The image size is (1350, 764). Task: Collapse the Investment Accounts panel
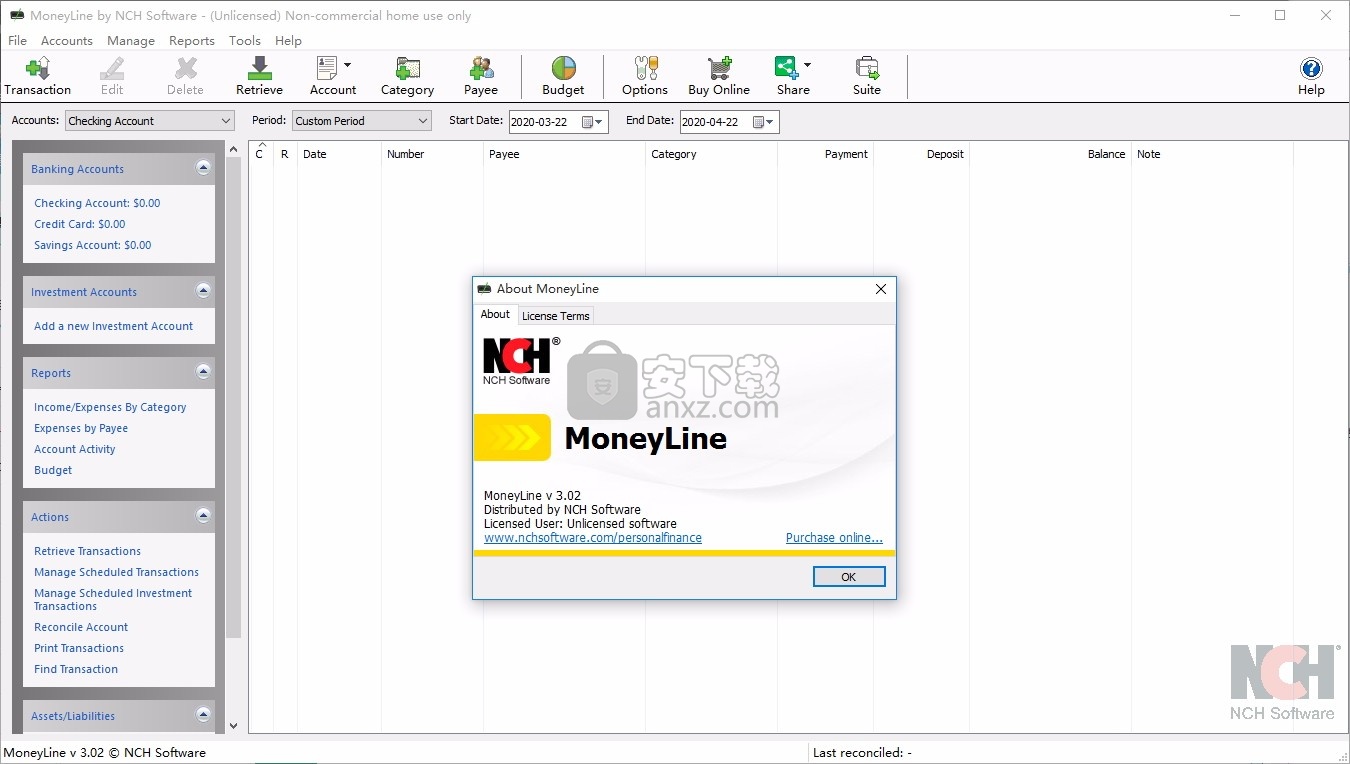(204, 291)
